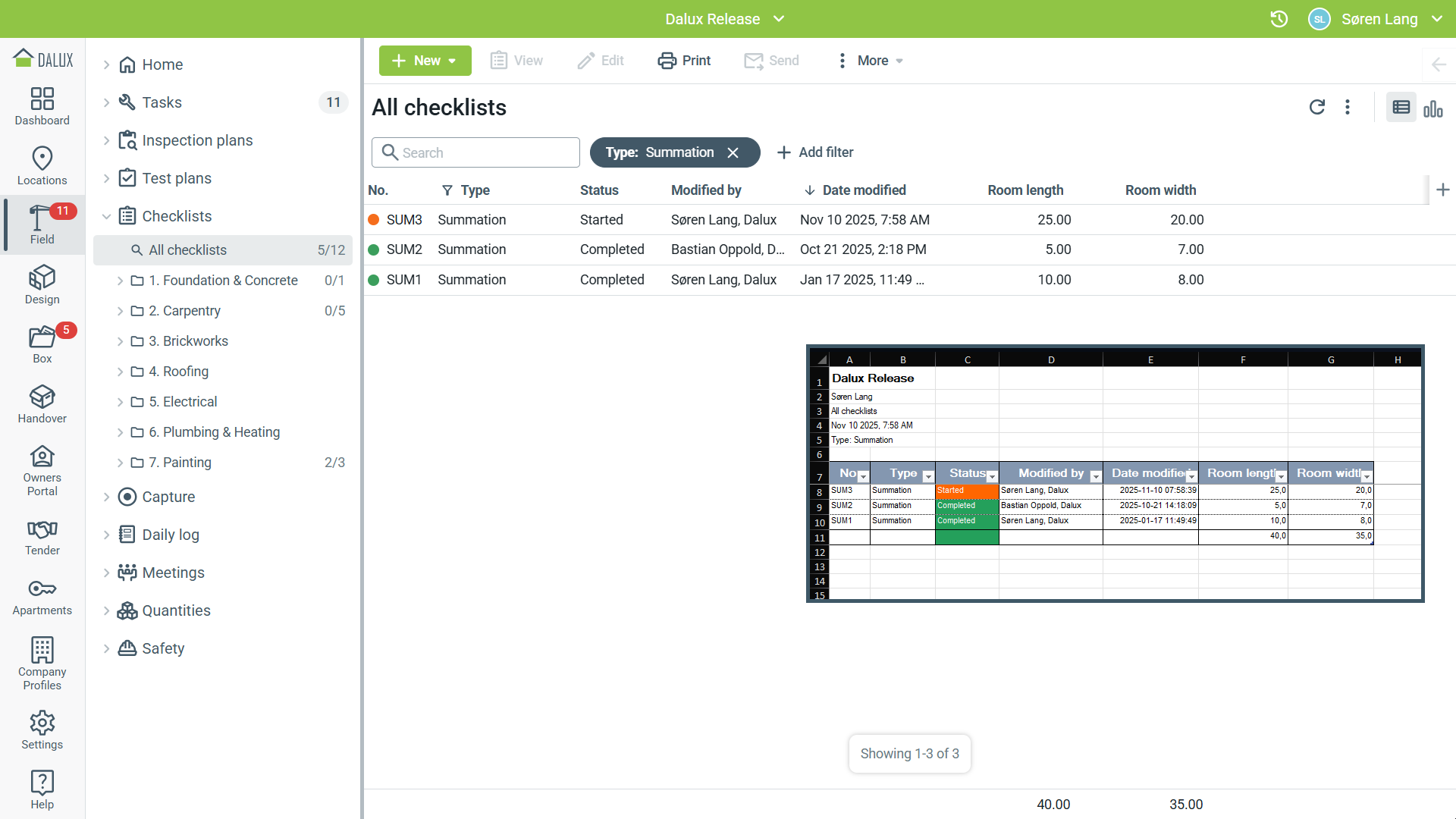1456x819 pixels.
Task: Sort by the Room length column header
Action: point(1025,190)
